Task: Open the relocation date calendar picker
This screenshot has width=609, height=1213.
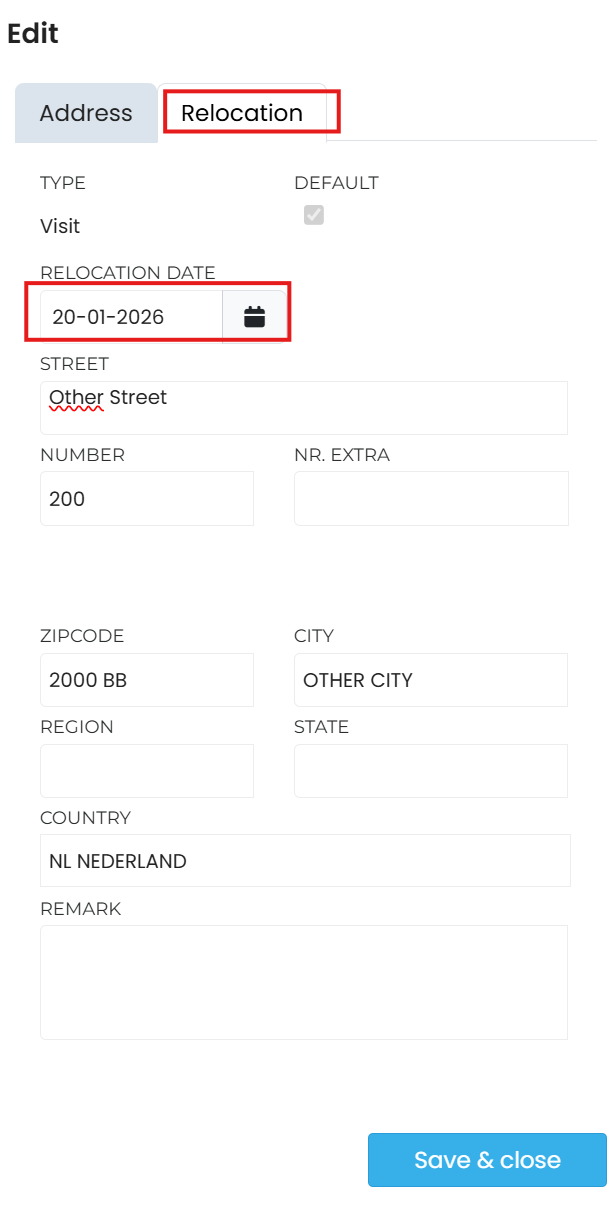Action: (x=255, y=317)
